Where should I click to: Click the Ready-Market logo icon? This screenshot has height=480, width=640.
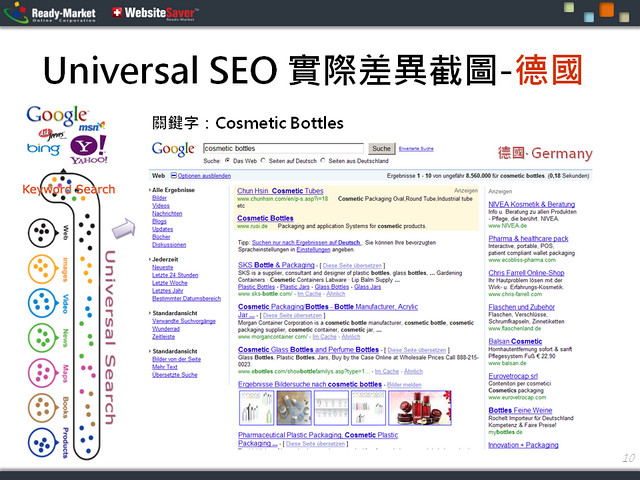click(x=16, y=12)
